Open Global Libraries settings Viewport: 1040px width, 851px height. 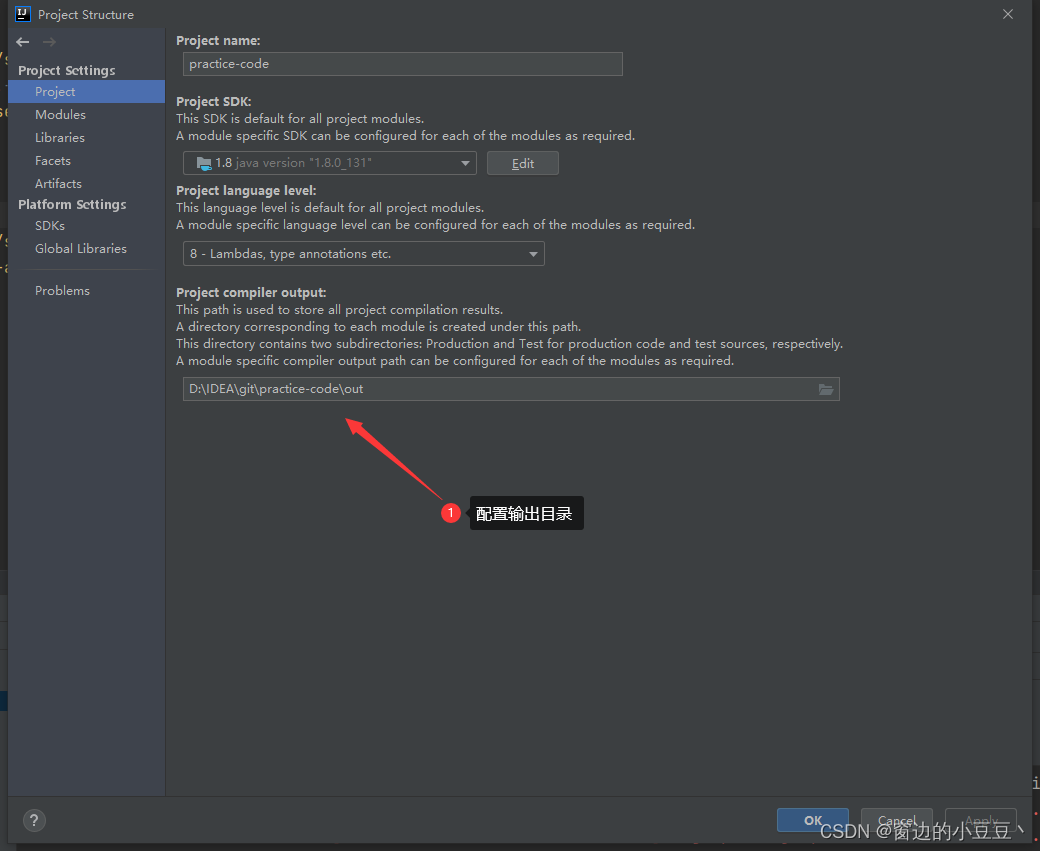(x=80, y=248)
